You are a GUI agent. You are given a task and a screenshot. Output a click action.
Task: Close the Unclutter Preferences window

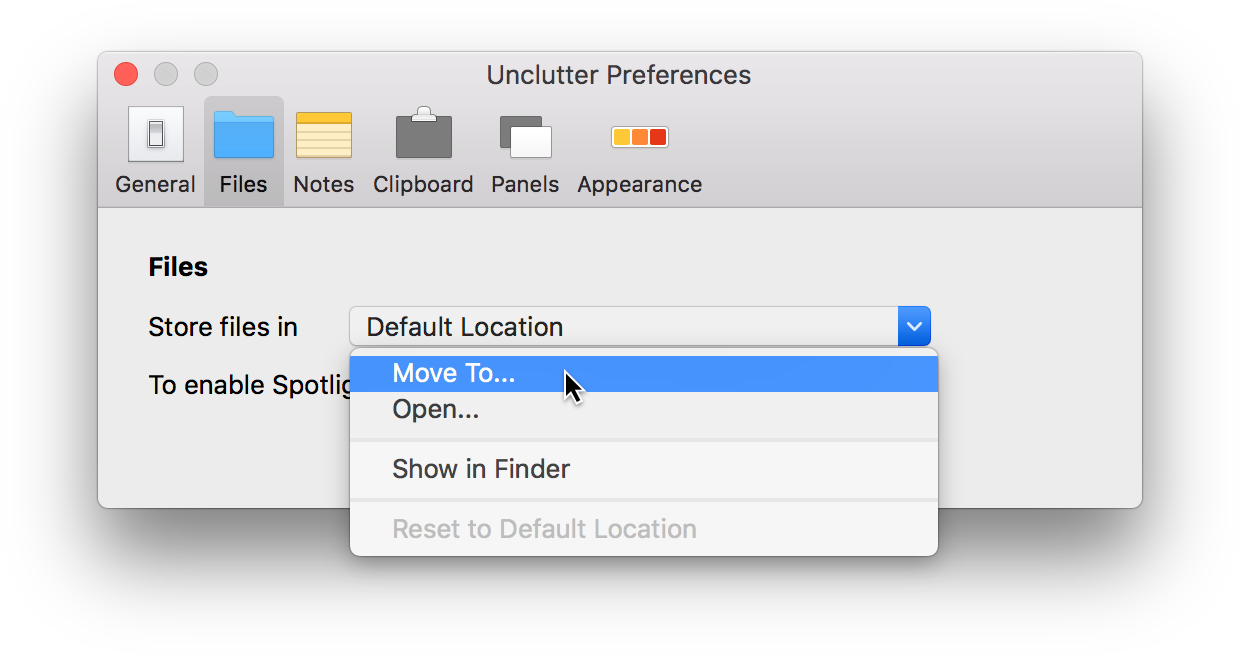124,74
